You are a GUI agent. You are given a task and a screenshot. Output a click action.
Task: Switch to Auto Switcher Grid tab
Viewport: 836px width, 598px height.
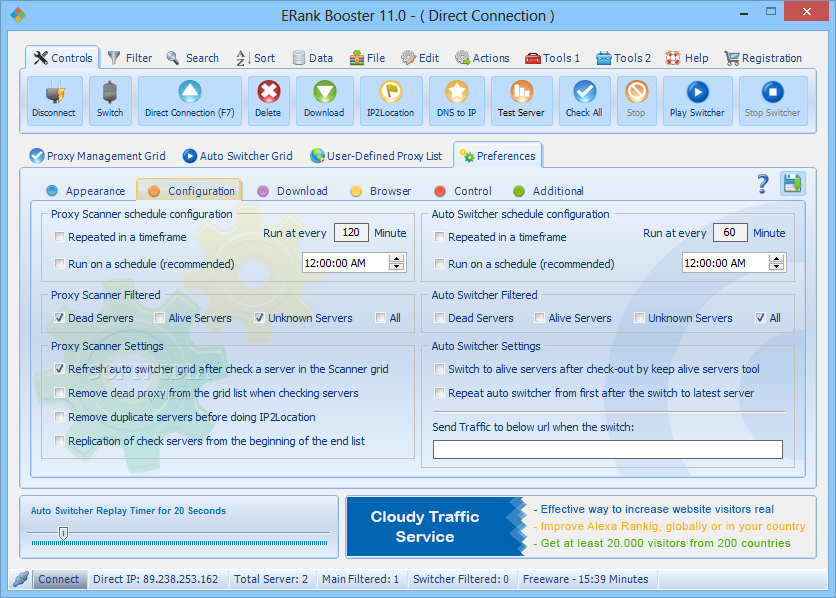[x=237, y=156]
